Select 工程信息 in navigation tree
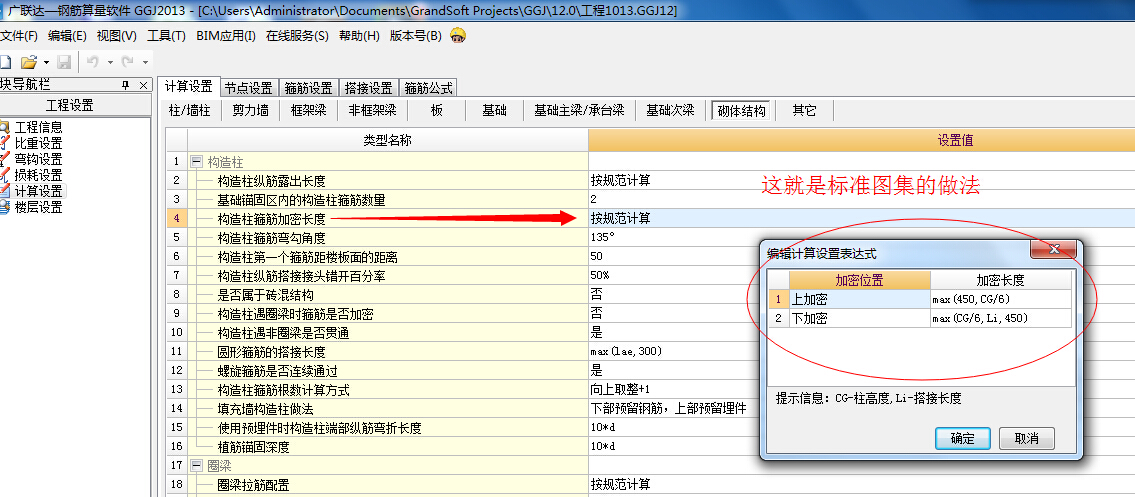This screenshot has height=497, width=1135. pyautogui.click(x=38, y=127)
